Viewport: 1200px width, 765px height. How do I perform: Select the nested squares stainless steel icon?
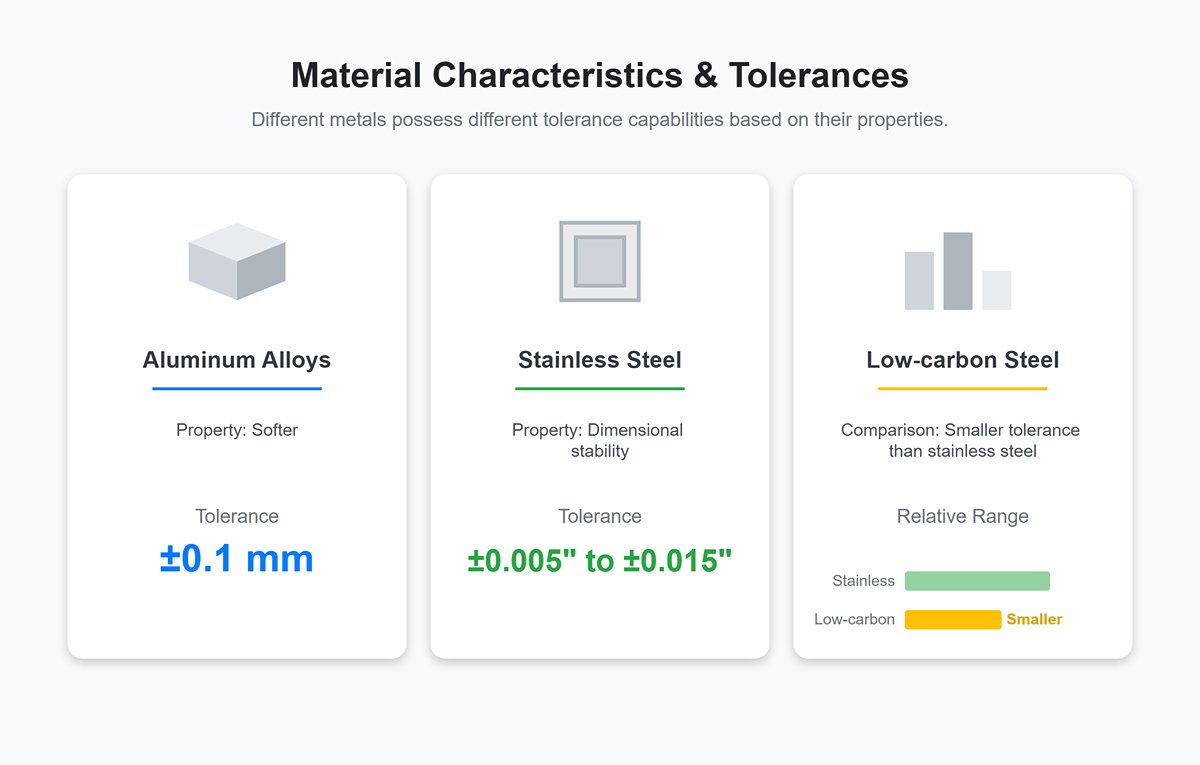pos(599,263)
